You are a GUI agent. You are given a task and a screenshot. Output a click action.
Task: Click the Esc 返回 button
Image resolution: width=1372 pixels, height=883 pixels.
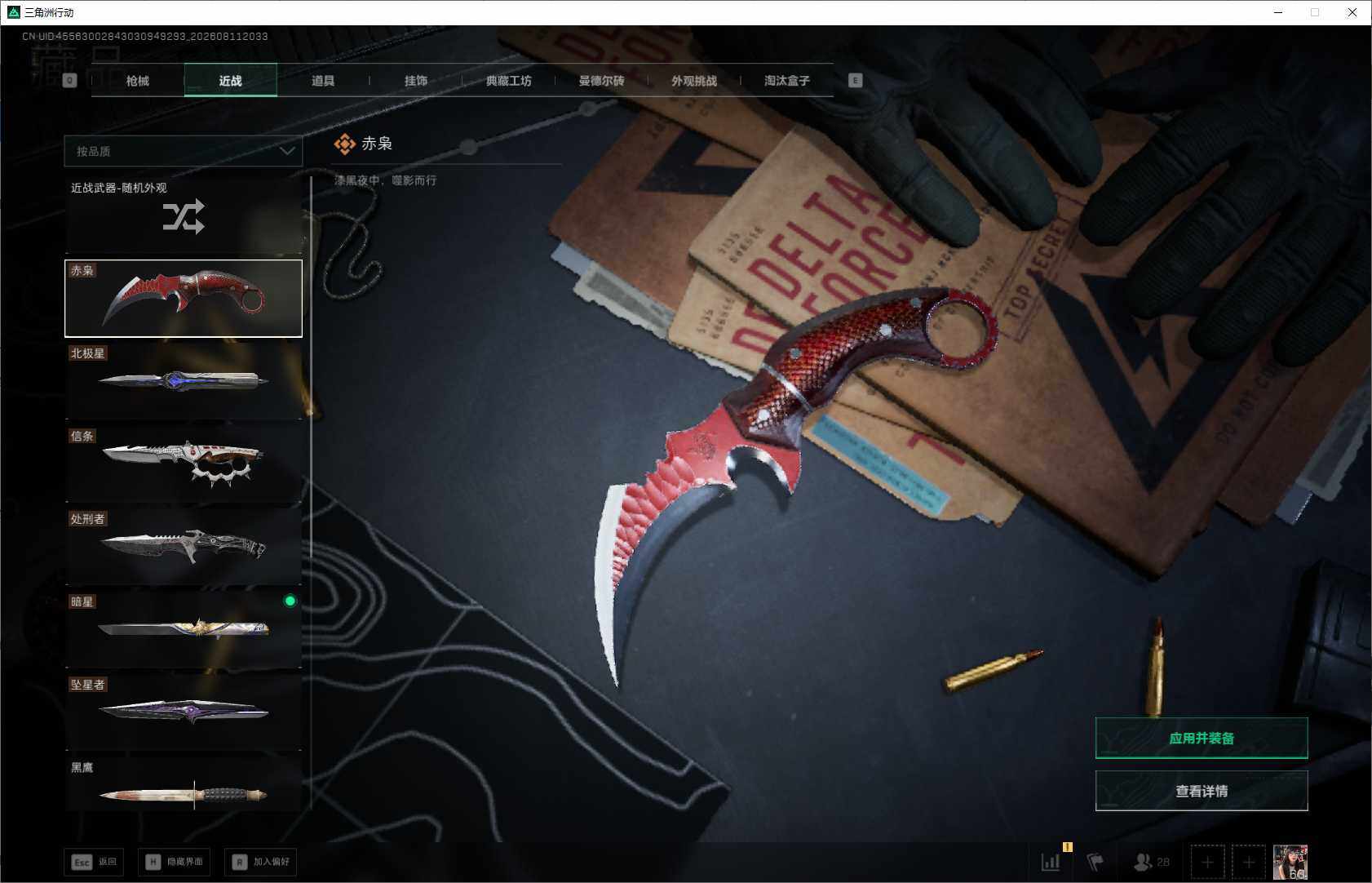tap(94, 862)
